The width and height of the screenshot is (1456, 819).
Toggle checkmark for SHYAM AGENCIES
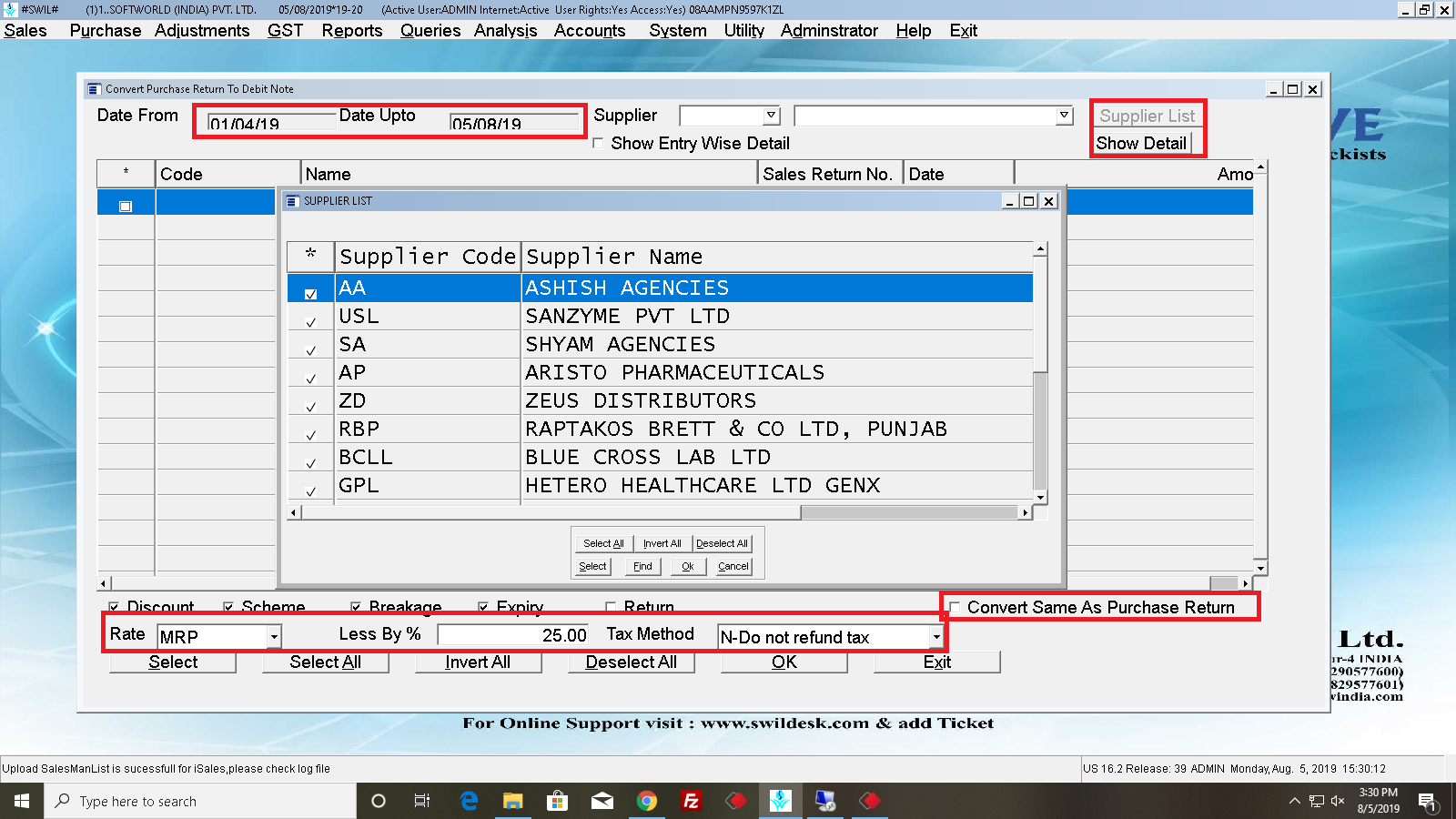[x=310, y=350]
